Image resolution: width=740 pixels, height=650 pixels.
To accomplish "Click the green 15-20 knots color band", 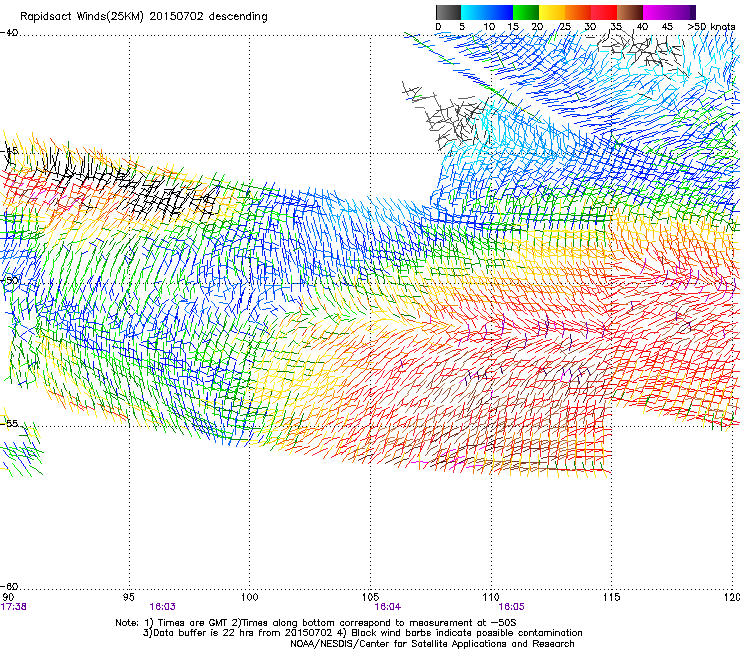I will click(x=526, y=12).
